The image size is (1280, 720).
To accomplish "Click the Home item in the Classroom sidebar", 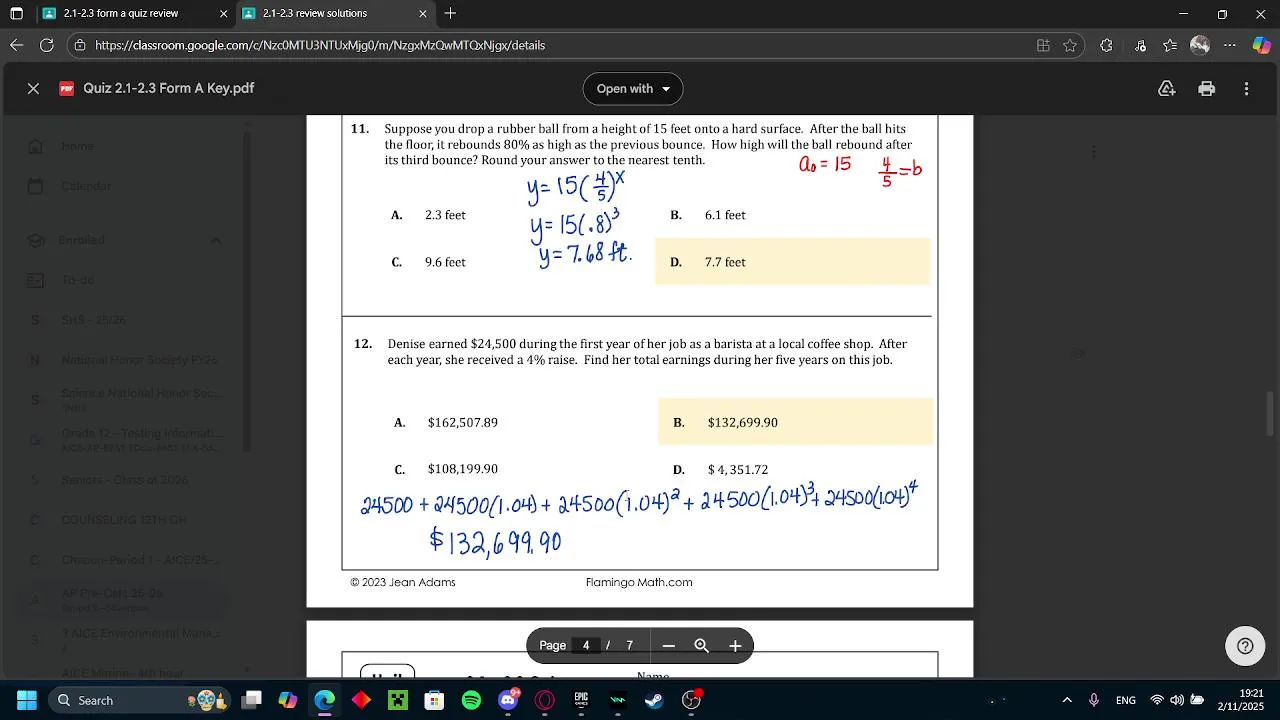I will (78, 146).
